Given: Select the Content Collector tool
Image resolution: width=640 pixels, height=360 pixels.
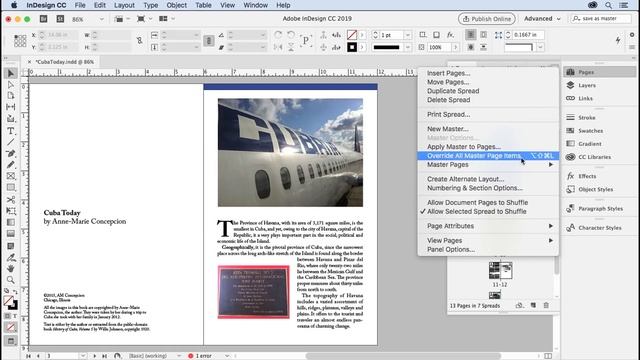Looking at the screenshot, I should (11, 119).
